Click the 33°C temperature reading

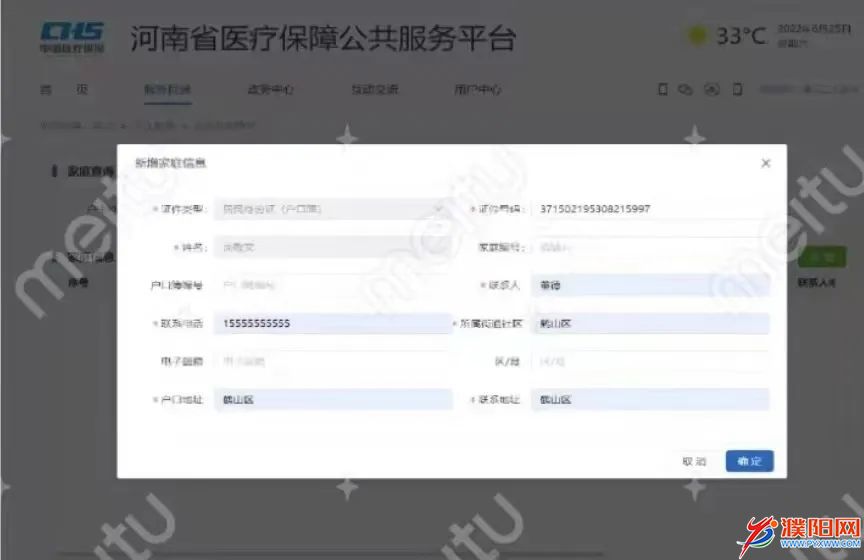tap(741, 36)
